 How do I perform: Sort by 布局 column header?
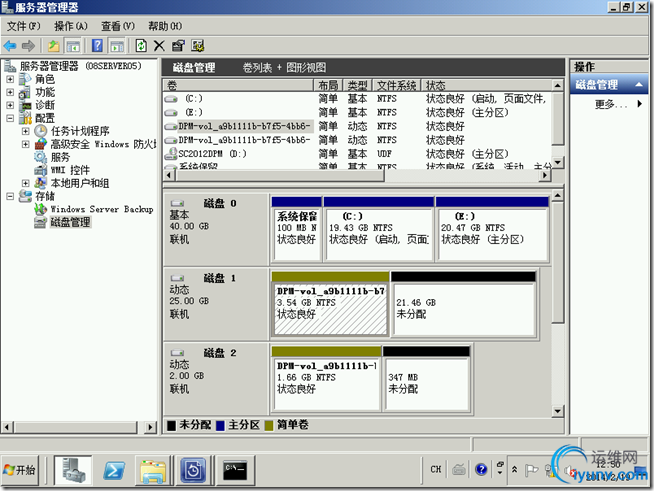(328, 85)
